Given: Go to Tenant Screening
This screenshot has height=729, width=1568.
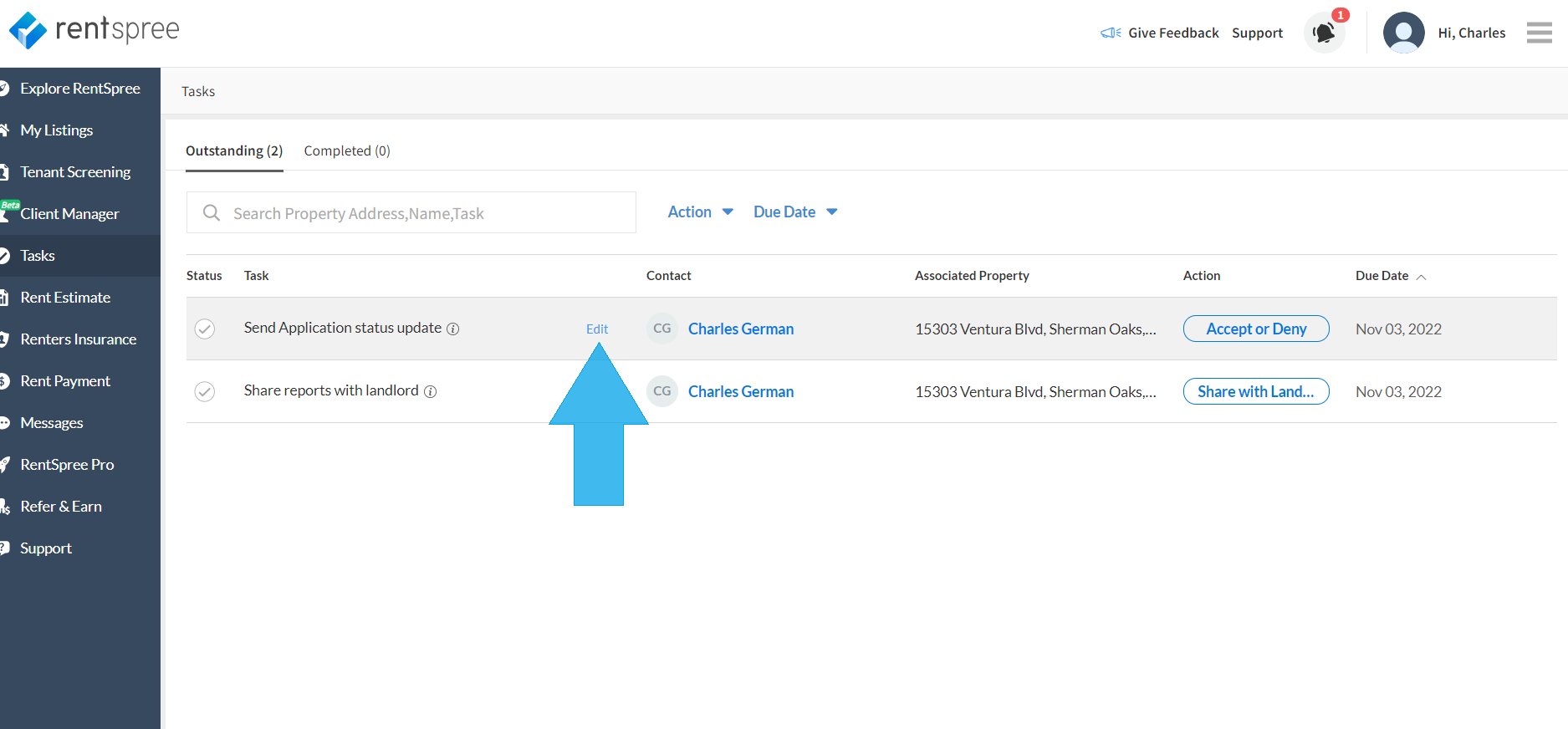Looking at the screenshot, I should pos(80,172).
